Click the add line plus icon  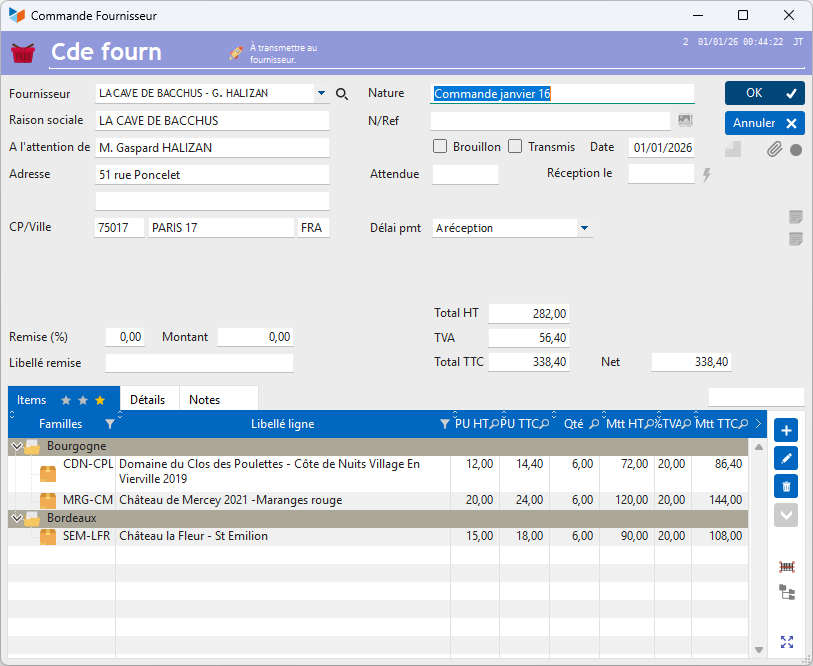pyautogui.click(x=786, y=431)
